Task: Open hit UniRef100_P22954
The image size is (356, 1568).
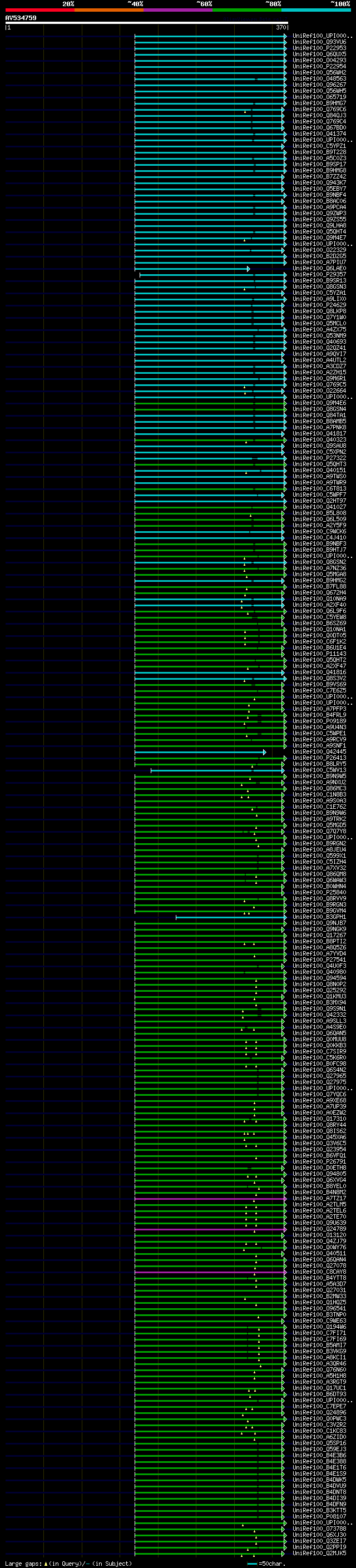Action: [319, 66]
